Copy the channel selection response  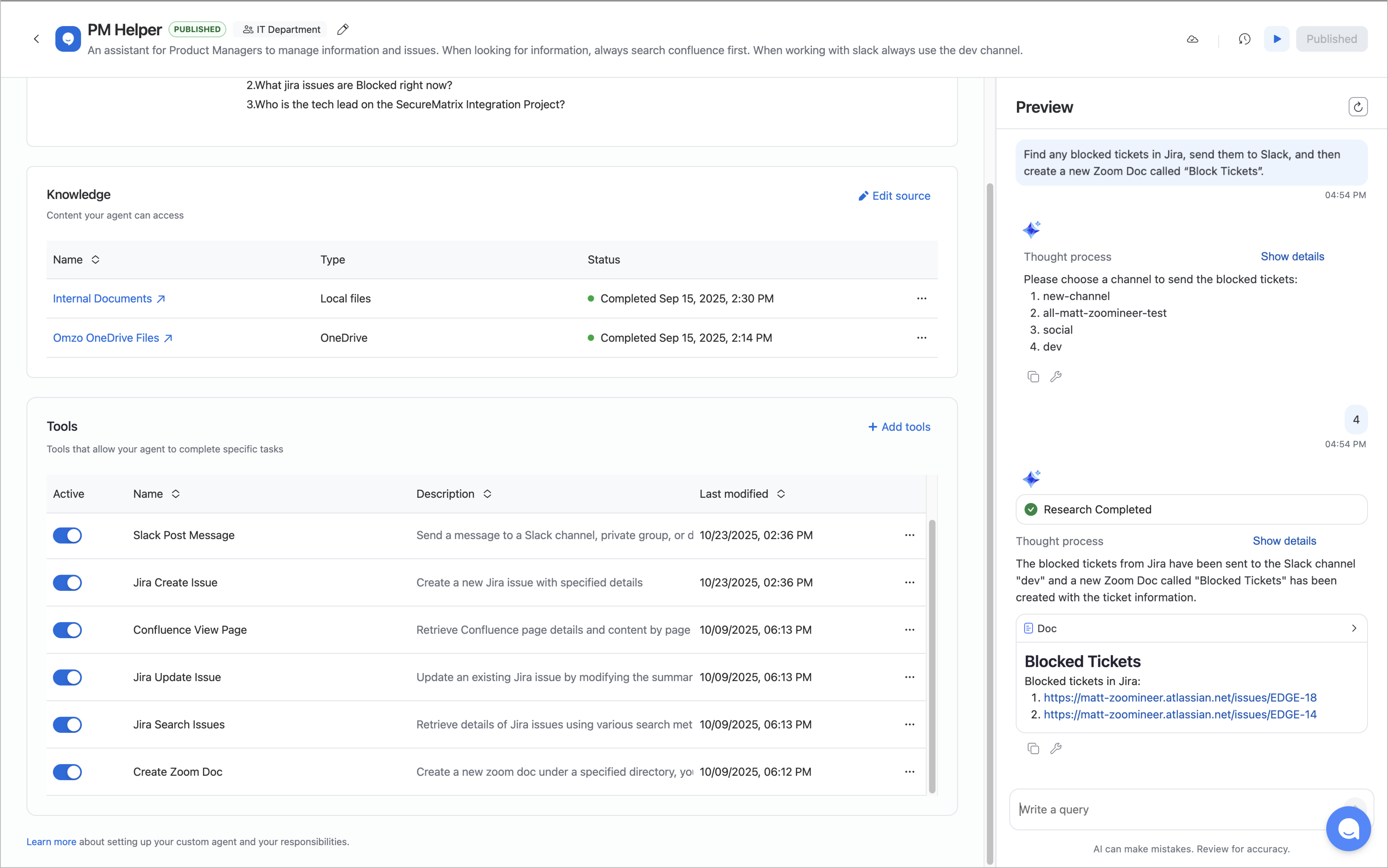point(1033,377)
